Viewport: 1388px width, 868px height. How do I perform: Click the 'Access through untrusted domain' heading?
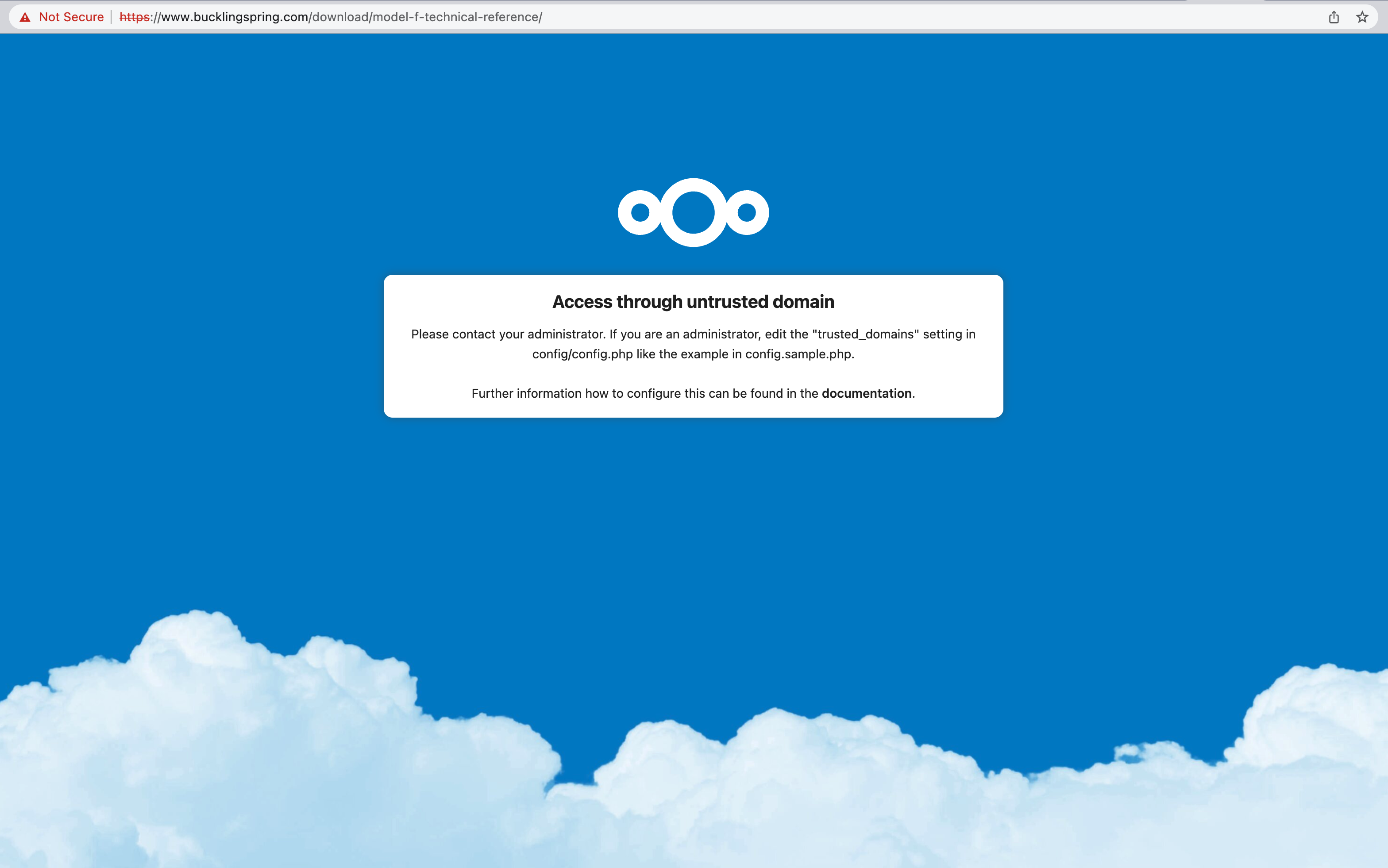(x=693, y=301)
